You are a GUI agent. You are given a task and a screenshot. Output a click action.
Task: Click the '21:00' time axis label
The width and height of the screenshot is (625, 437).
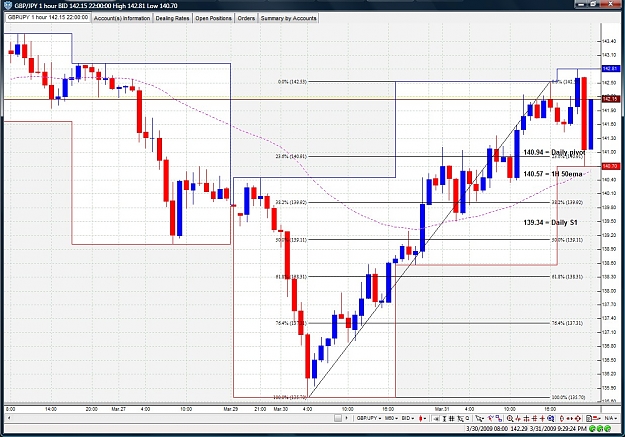(260, 409)
